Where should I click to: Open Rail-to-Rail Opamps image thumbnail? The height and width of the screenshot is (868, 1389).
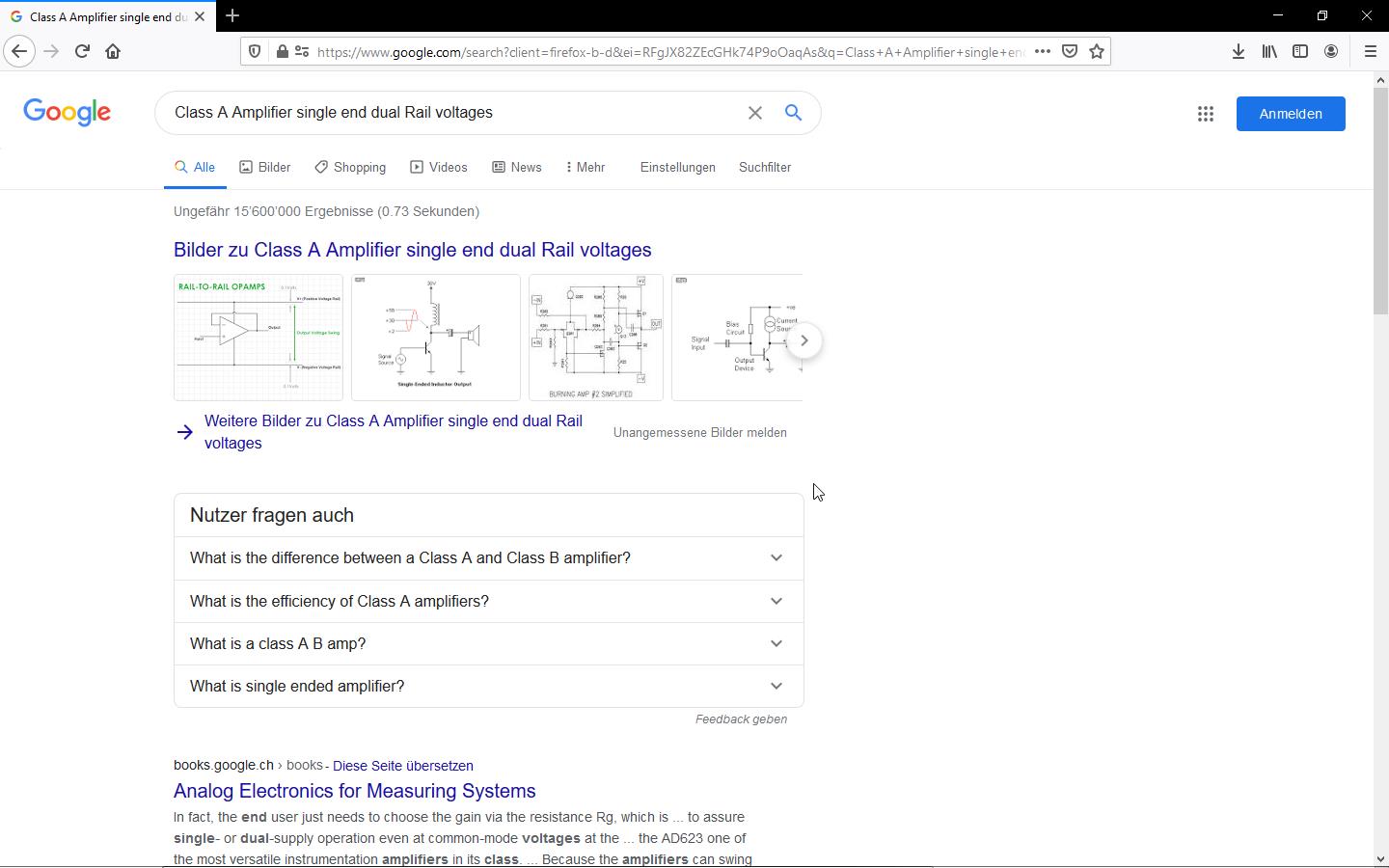tap(259, 338)
